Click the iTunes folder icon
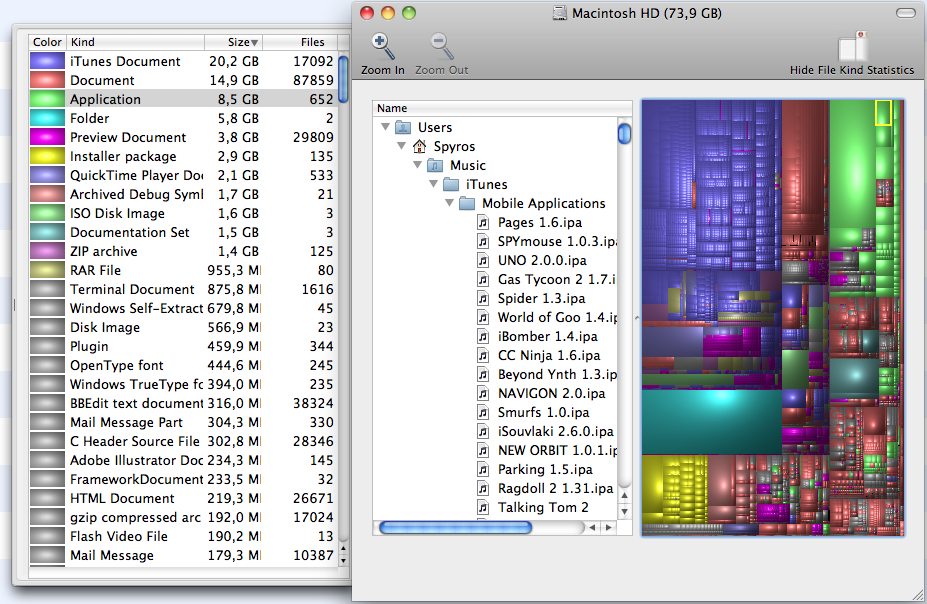This screenshot has height=604, width=927. coord(451,184)
